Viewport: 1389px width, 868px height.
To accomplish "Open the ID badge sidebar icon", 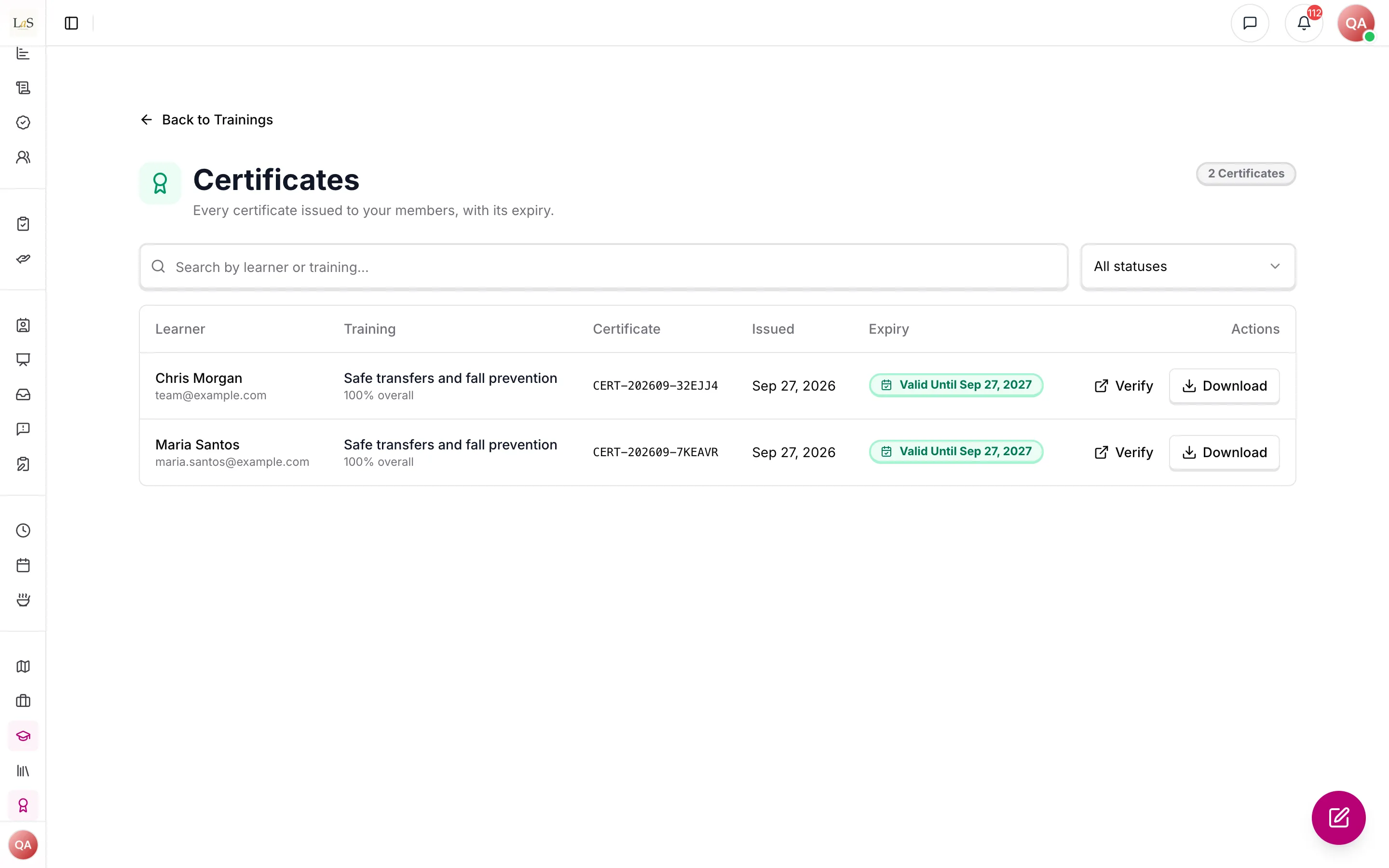I will [x=23, y=325].
